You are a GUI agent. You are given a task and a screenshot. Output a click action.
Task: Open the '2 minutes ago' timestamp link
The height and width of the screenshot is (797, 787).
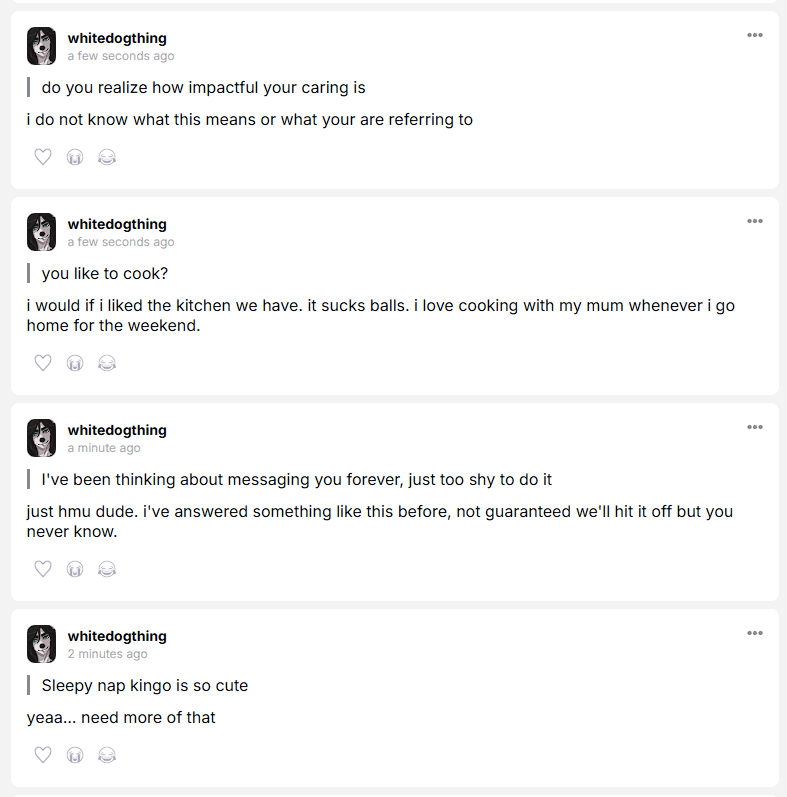pos(107,654)
